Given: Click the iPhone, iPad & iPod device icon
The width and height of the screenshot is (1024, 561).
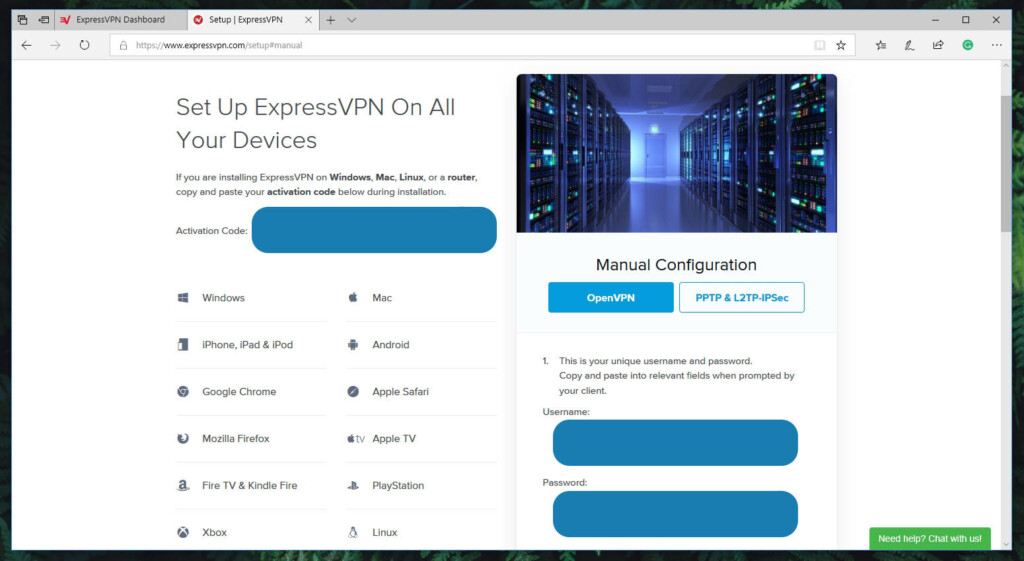Looking at the screenshot, I should coord(183,344).
